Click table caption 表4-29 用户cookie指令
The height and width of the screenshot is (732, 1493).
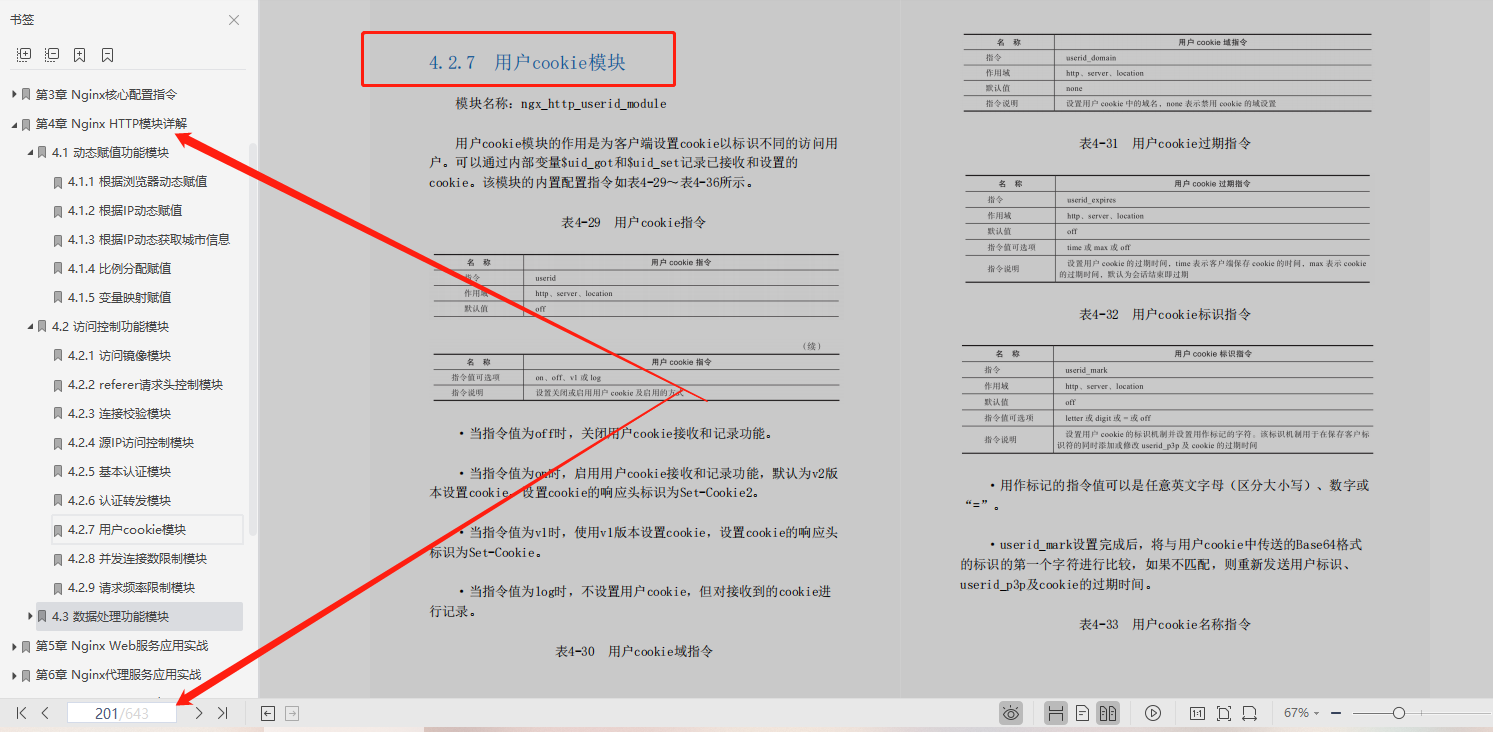(634, 222)
